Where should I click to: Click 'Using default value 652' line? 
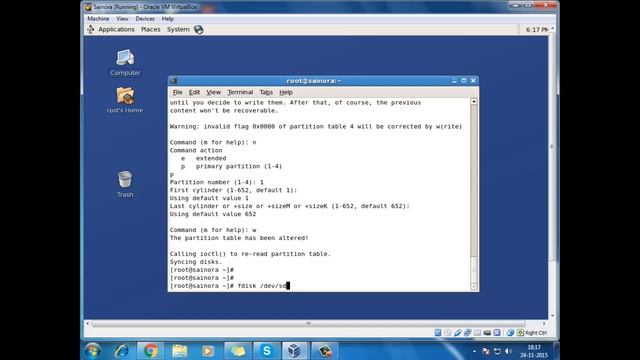213,214
